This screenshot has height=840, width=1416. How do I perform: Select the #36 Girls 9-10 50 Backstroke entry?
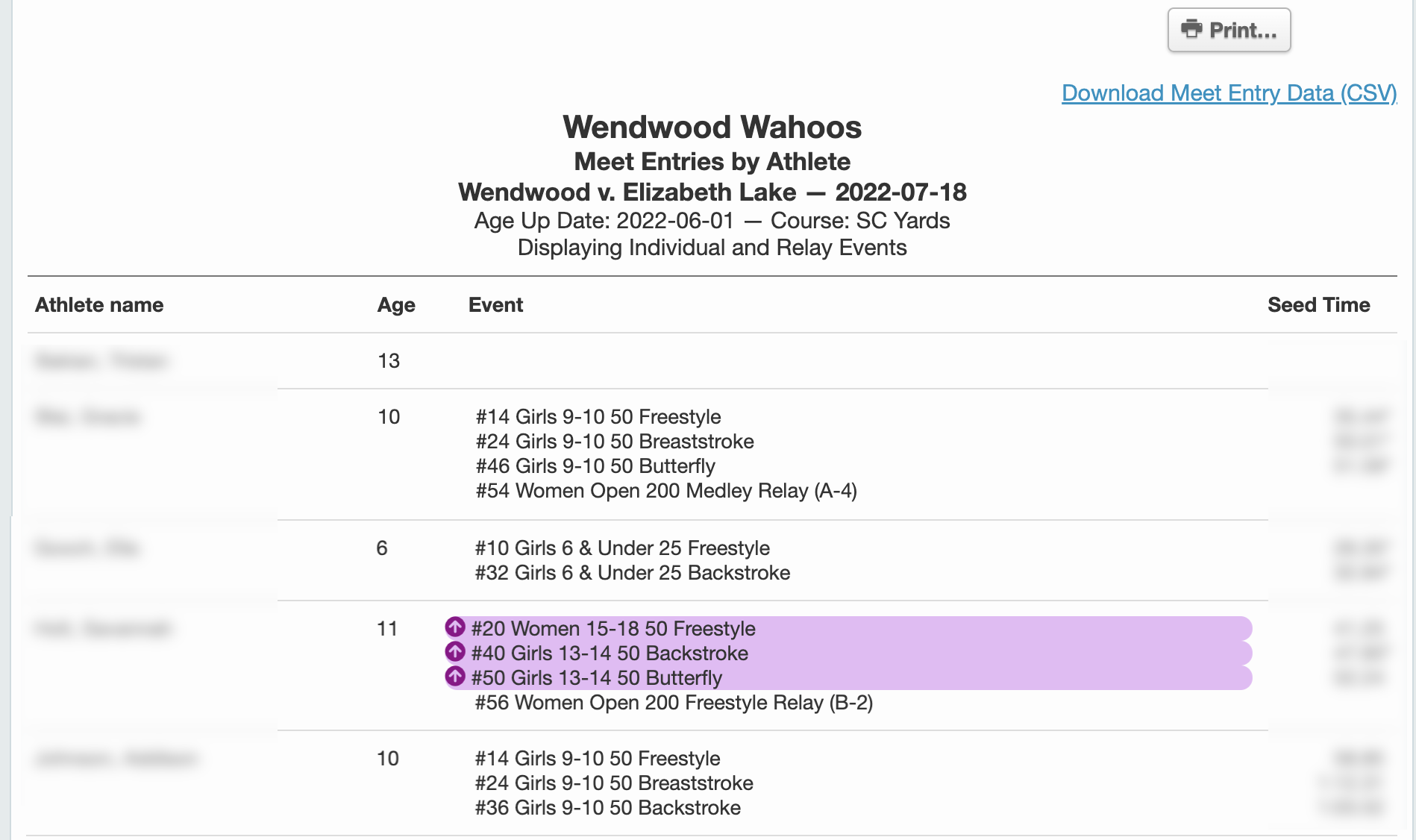tap(607, 807)
